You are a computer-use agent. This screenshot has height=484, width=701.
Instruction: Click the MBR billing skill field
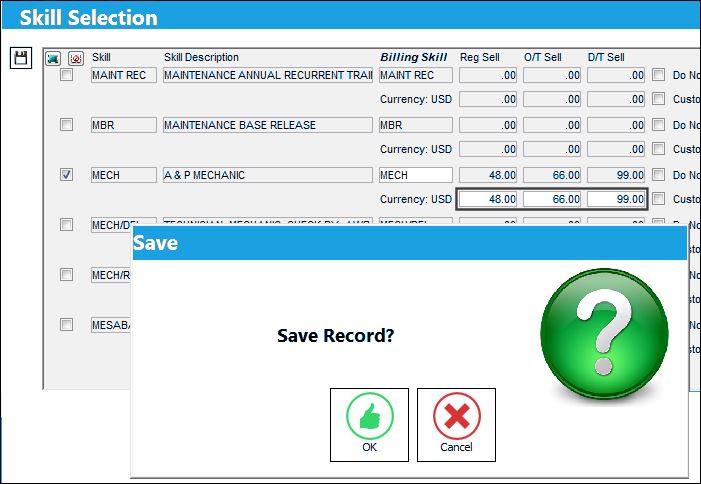point(416,125)
